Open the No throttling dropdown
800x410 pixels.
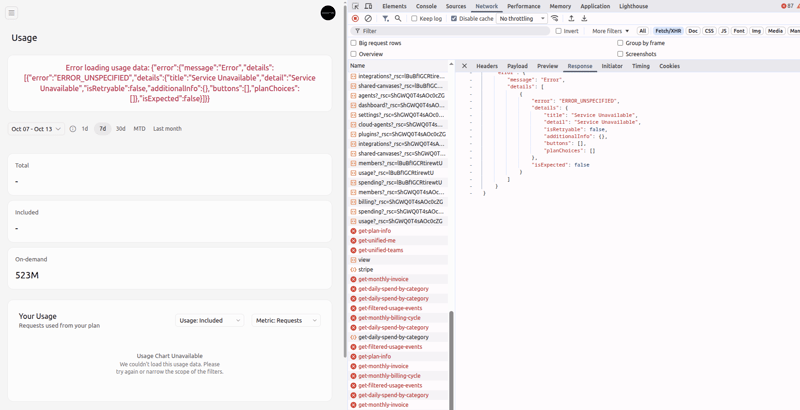point(521,18)
